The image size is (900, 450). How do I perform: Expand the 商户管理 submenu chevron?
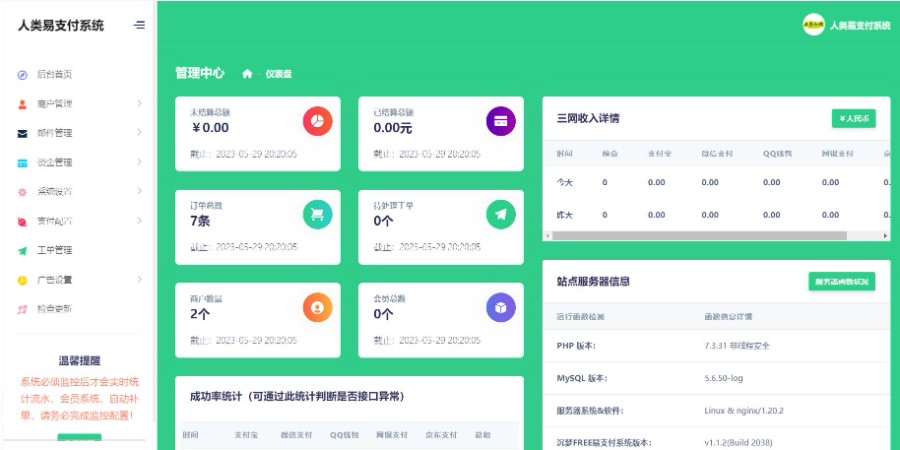pyautogui.click(x=139, y=103)
